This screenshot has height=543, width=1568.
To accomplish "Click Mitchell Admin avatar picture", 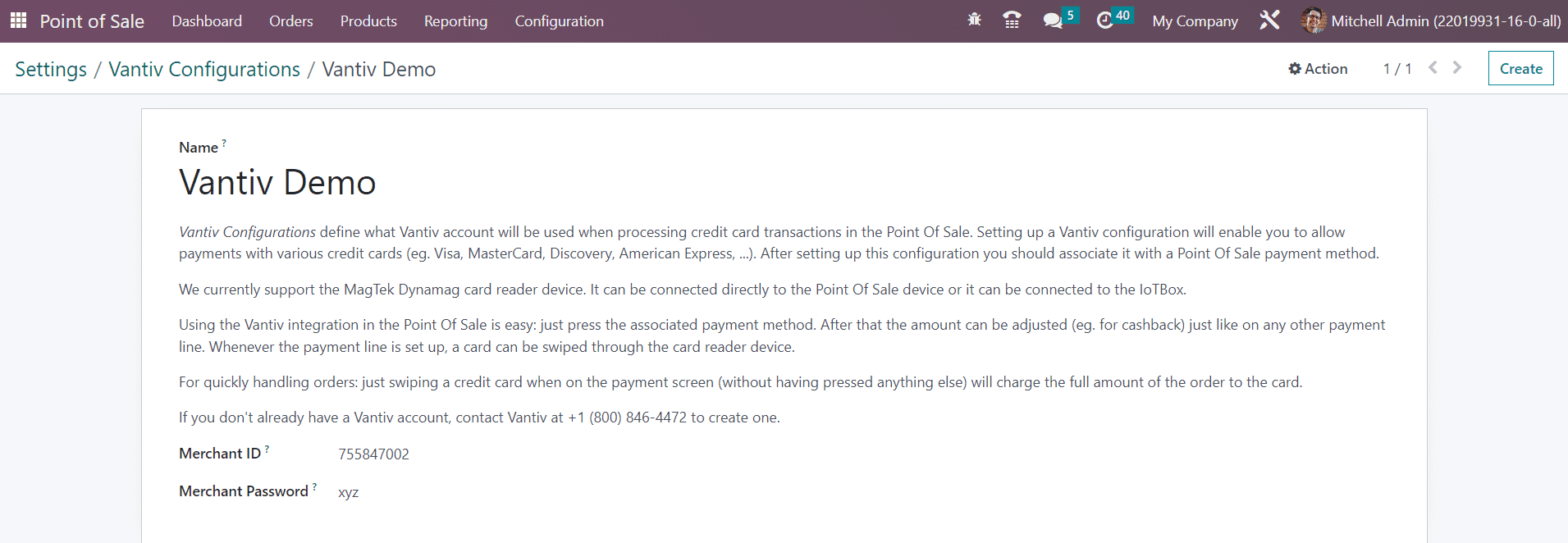I will (1314, 21).
